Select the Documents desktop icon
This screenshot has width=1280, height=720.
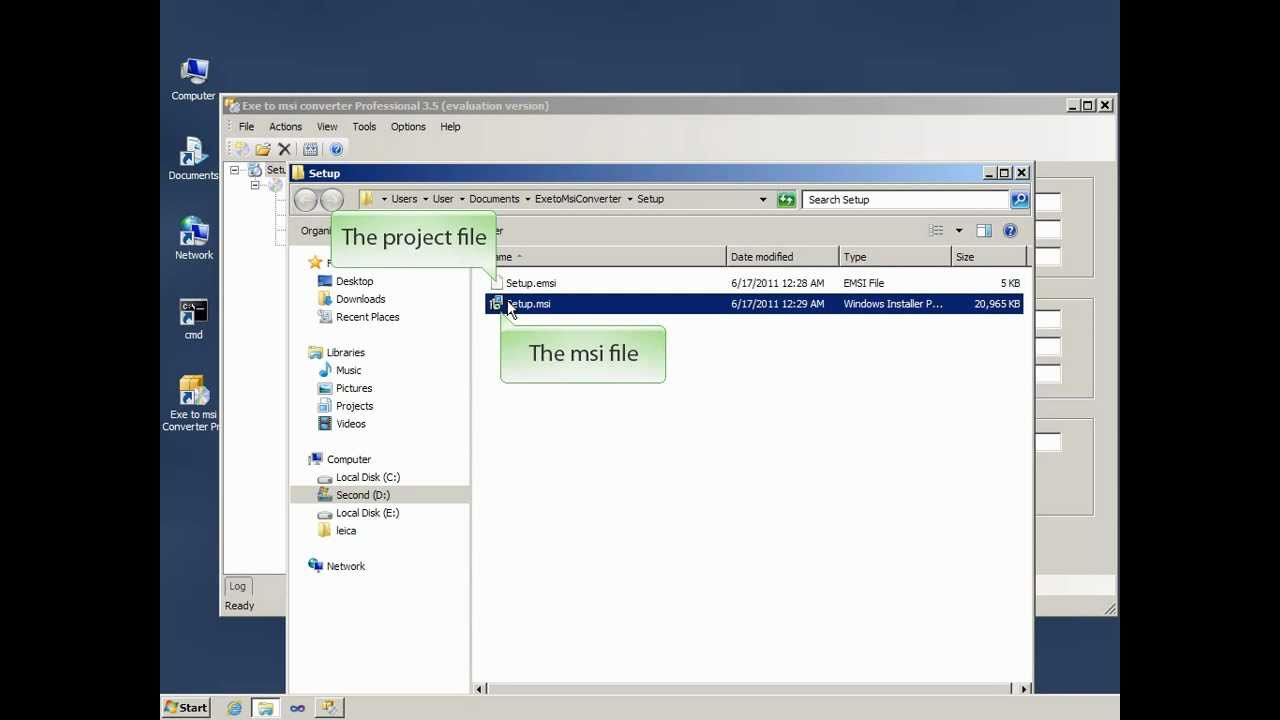193,159
